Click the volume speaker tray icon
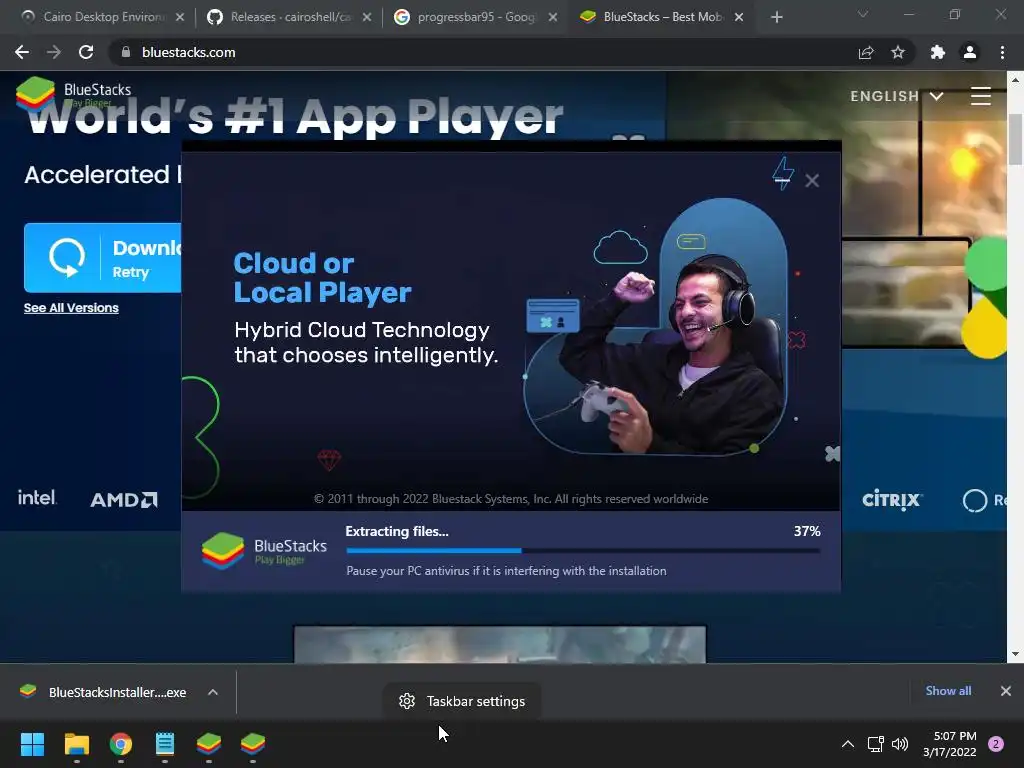Image resolution: width=1024 pixels, height=768 pixels. [900, 744]
